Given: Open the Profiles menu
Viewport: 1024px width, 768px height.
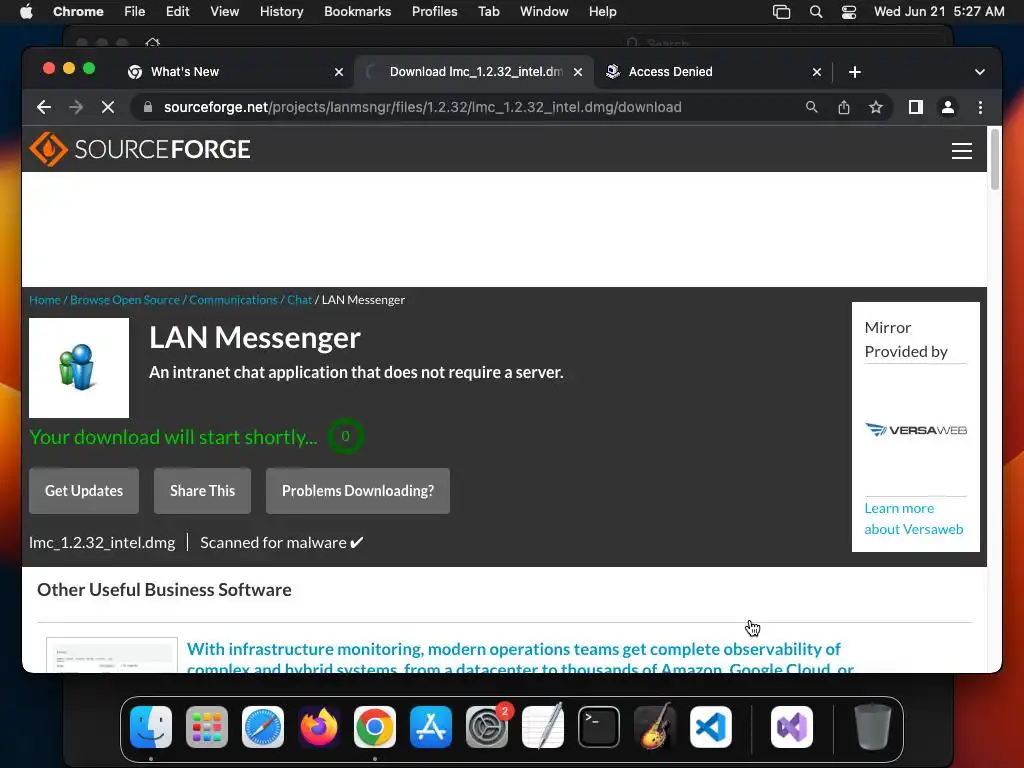Looking at the screenshot, I should tap(434, 12).
